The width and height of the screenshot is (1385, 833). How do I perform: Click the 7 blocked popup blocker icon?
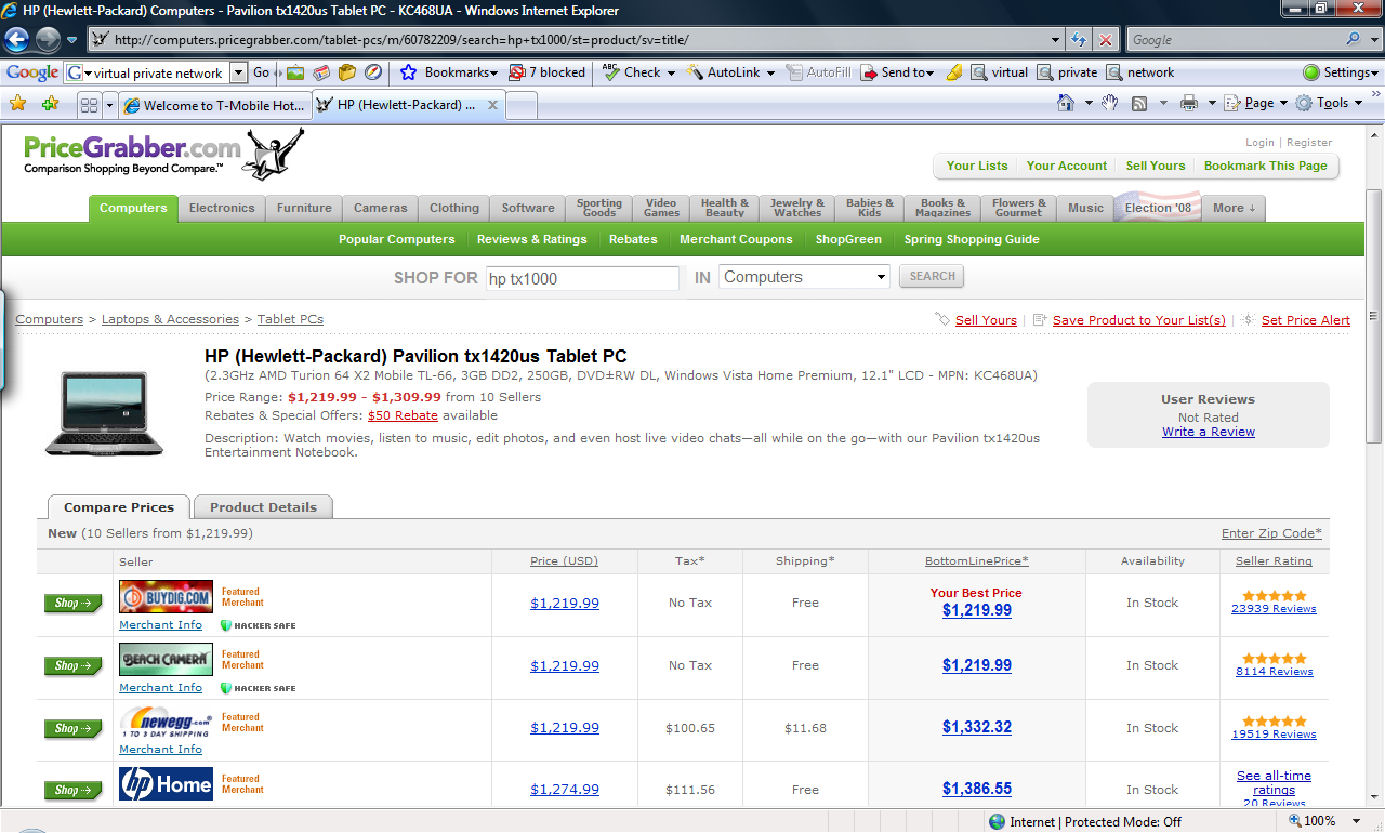[546, 72]
